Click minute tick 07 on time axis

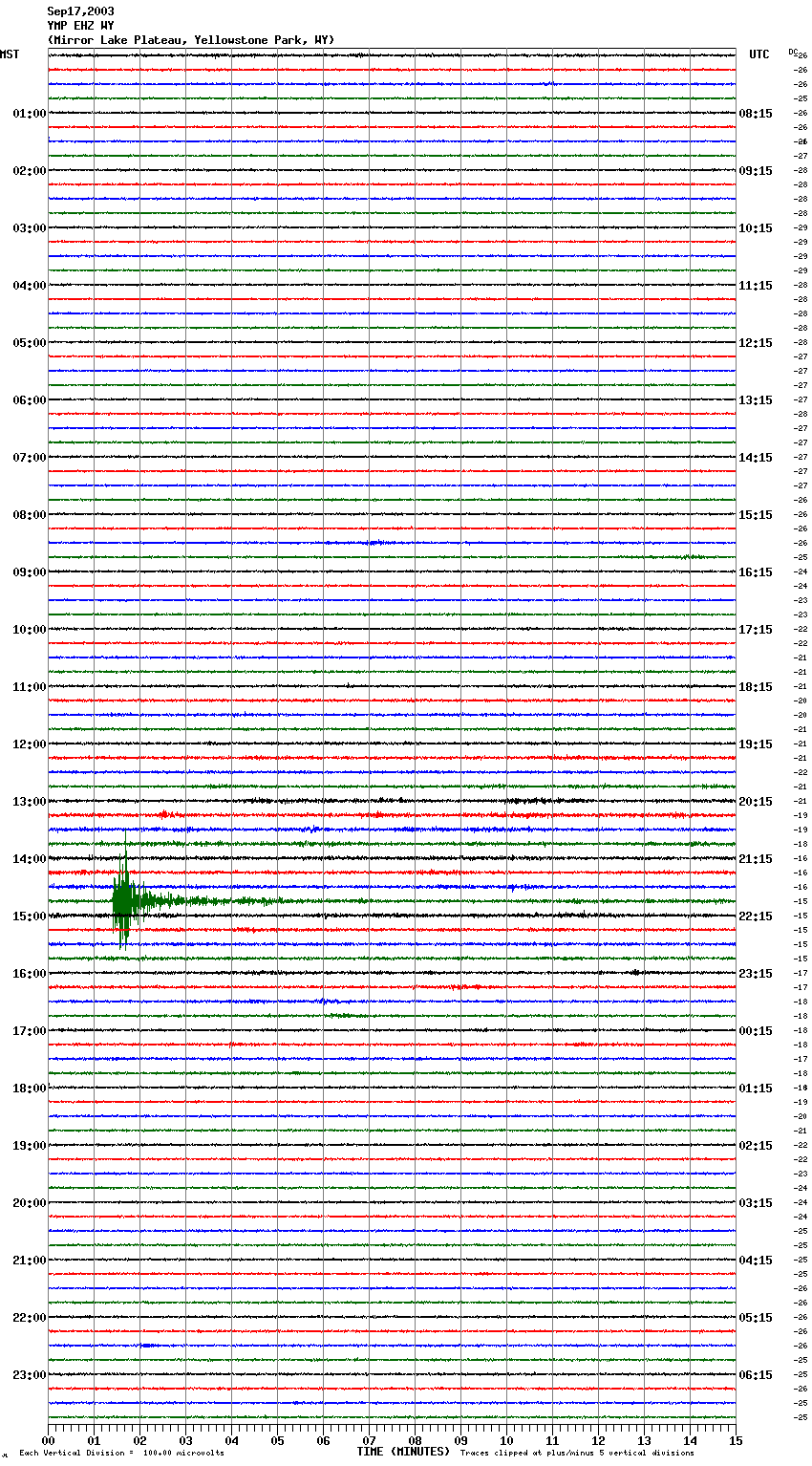[x=369, y=1440]
